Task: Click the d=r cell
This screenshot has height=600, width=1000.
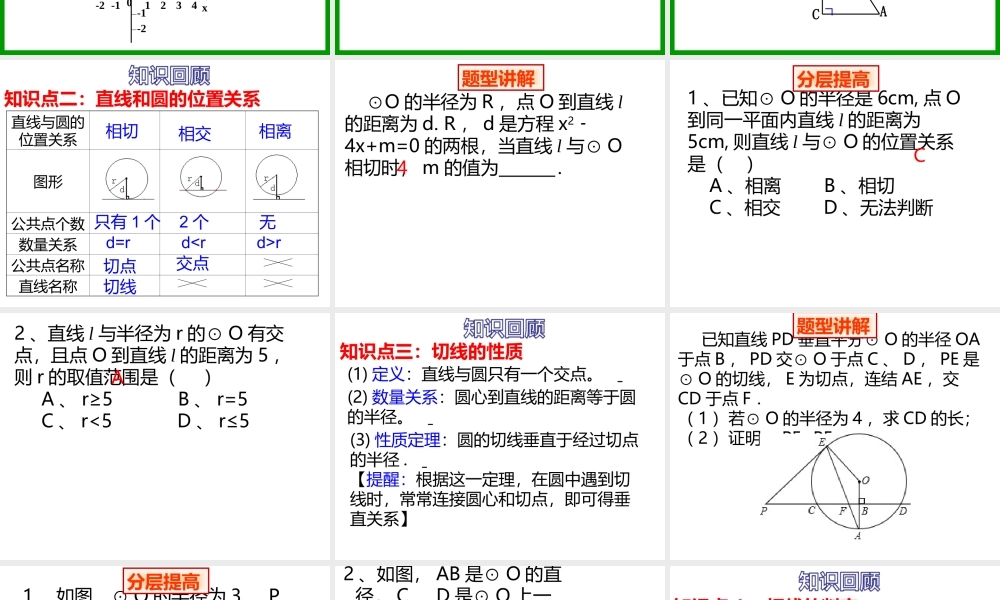Action: click(118, 242)
